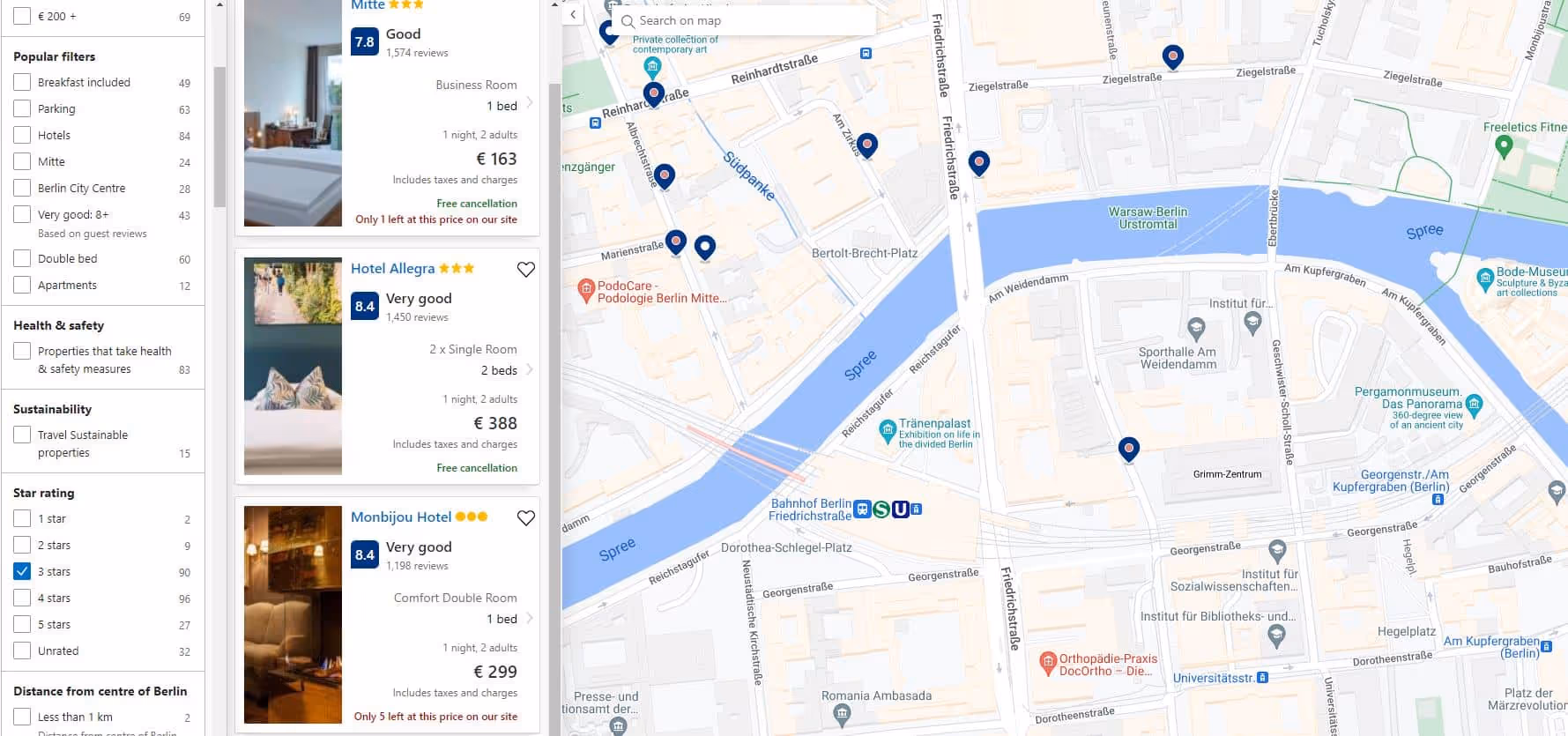Tick the Unrated star rating checkbox
1568x736 pixels.
(22, 651)
